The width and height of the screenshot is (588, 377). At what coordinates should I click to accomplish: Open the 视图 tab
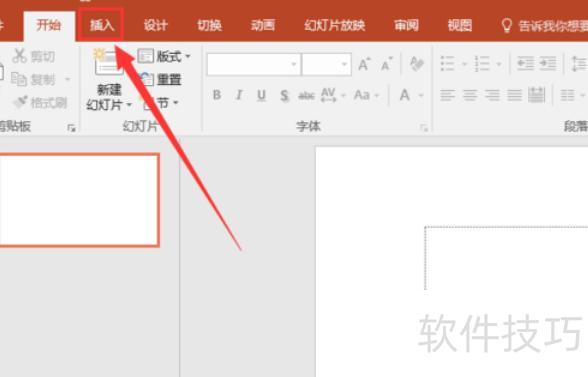click(460, 25)
